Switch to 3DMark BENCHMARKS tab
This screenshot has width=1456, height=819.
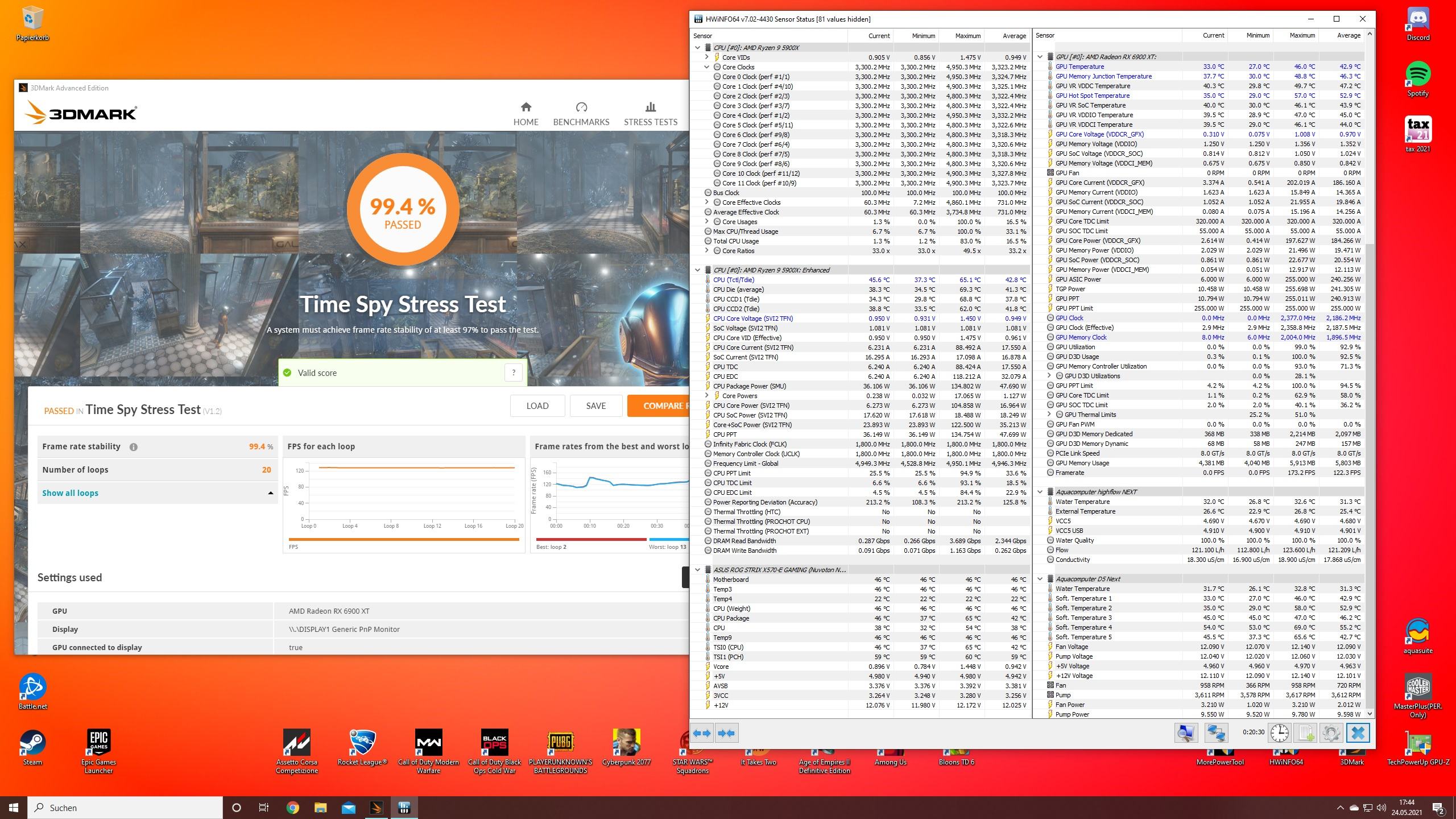pos(581,114)
